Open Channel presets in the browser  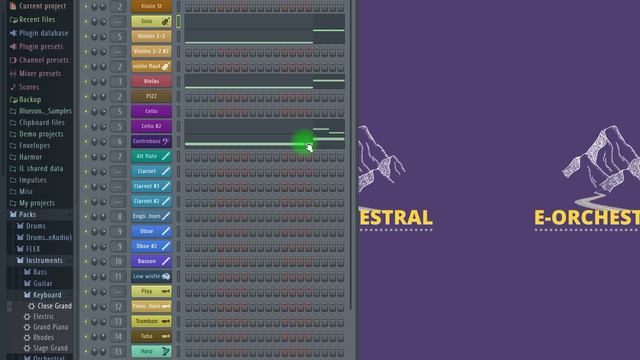pyautogui.click(x=39, y=60)
